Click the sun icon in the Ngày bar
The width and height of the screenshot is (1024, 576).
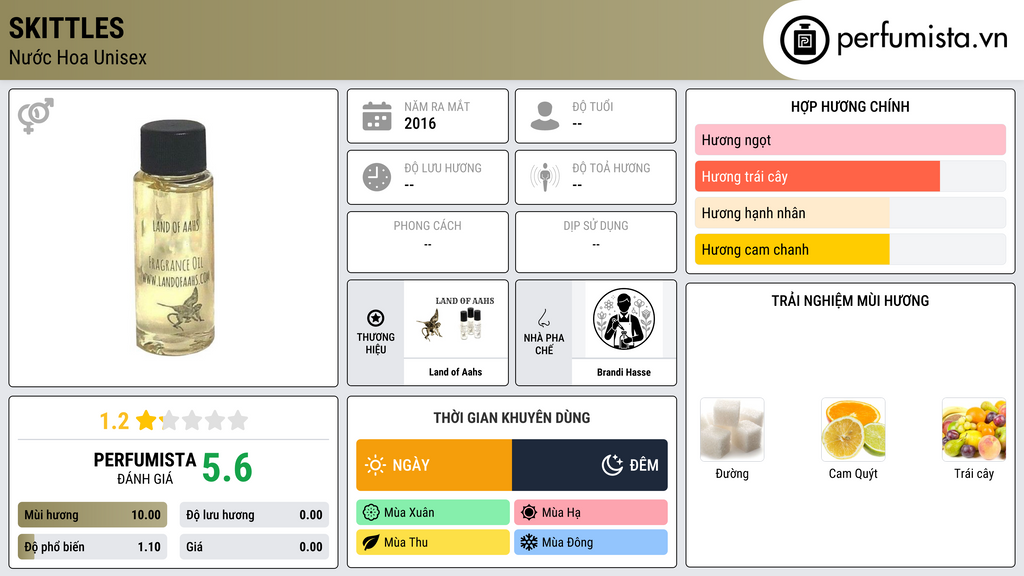[375, 465]
